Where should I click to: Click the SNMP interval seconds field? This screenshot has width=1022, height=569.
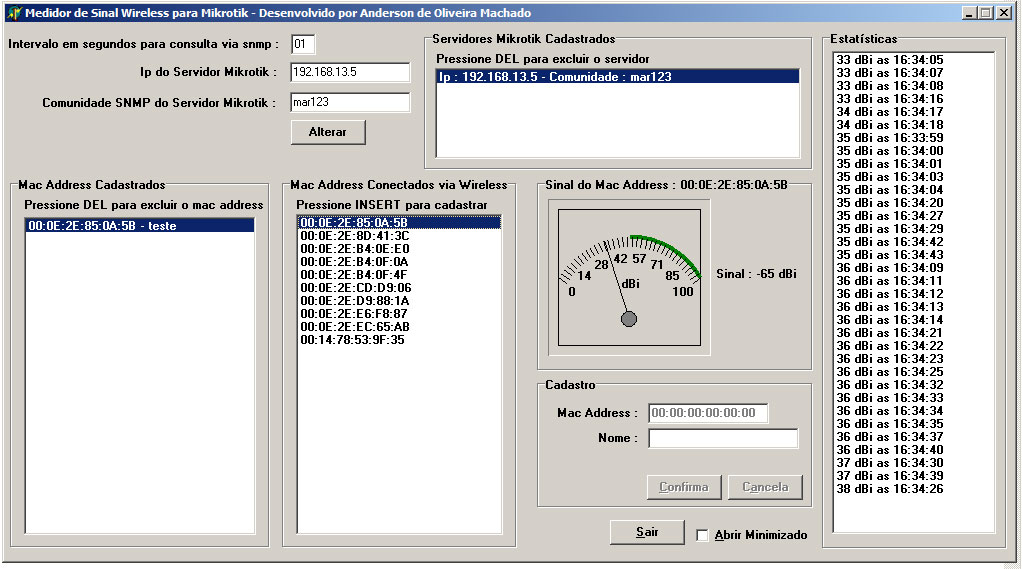(x=303, y=44)
